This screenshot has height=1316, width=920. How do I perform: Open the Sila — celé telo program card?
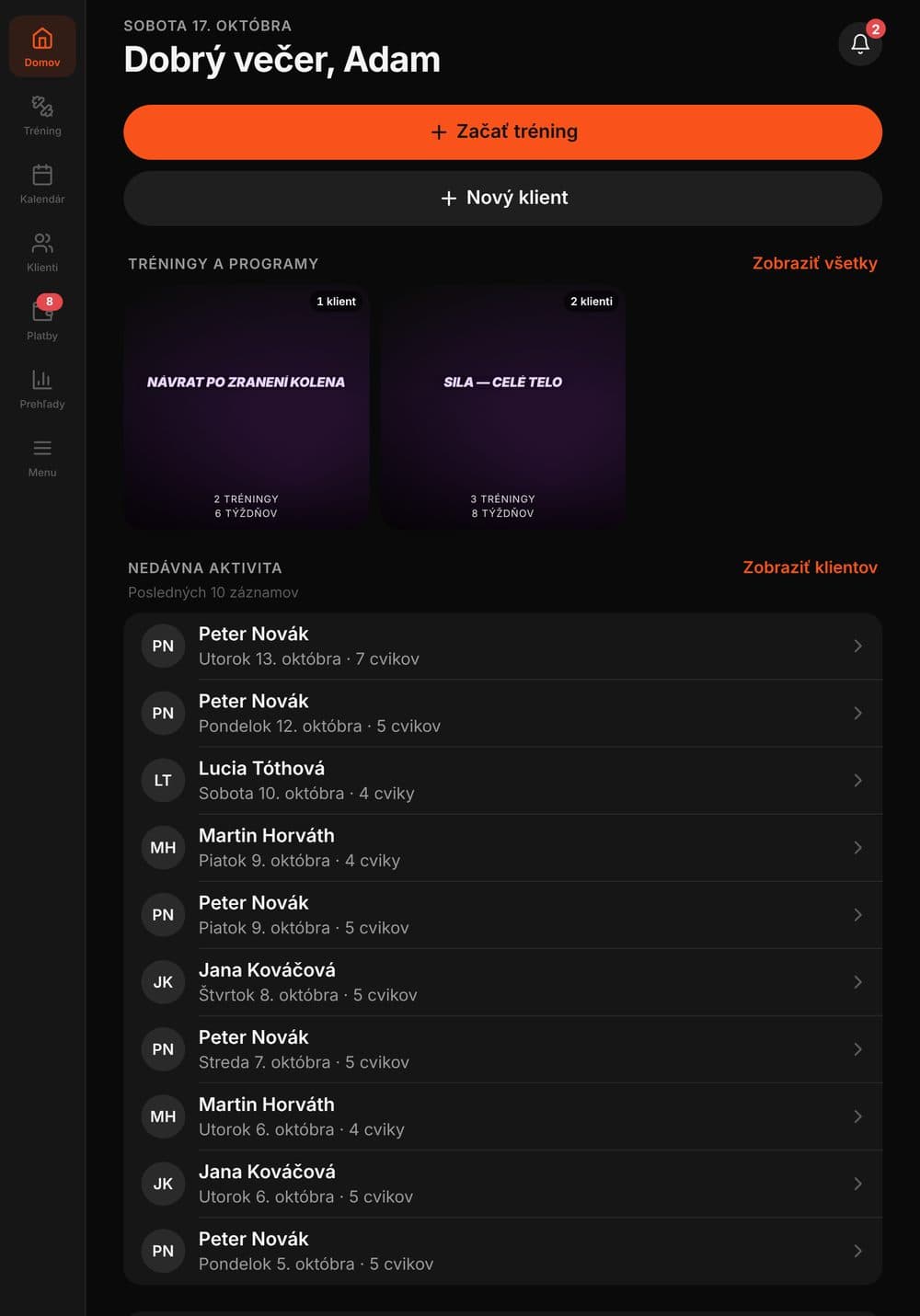pyautogui.click(x=503, y=406)
